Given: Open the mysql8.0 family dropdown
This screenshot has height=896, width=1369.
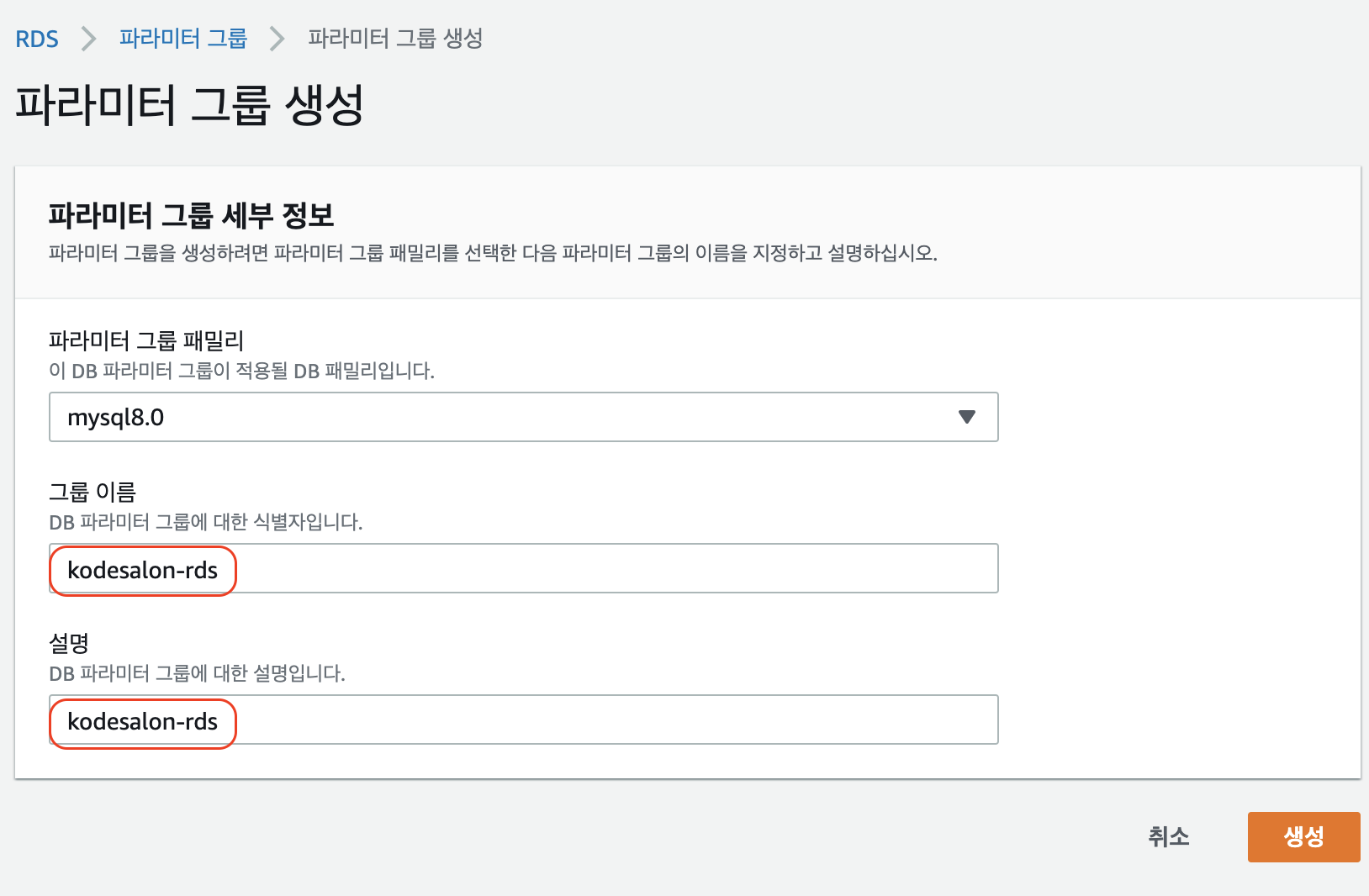Looking at the screenshot, I should 523,417.
